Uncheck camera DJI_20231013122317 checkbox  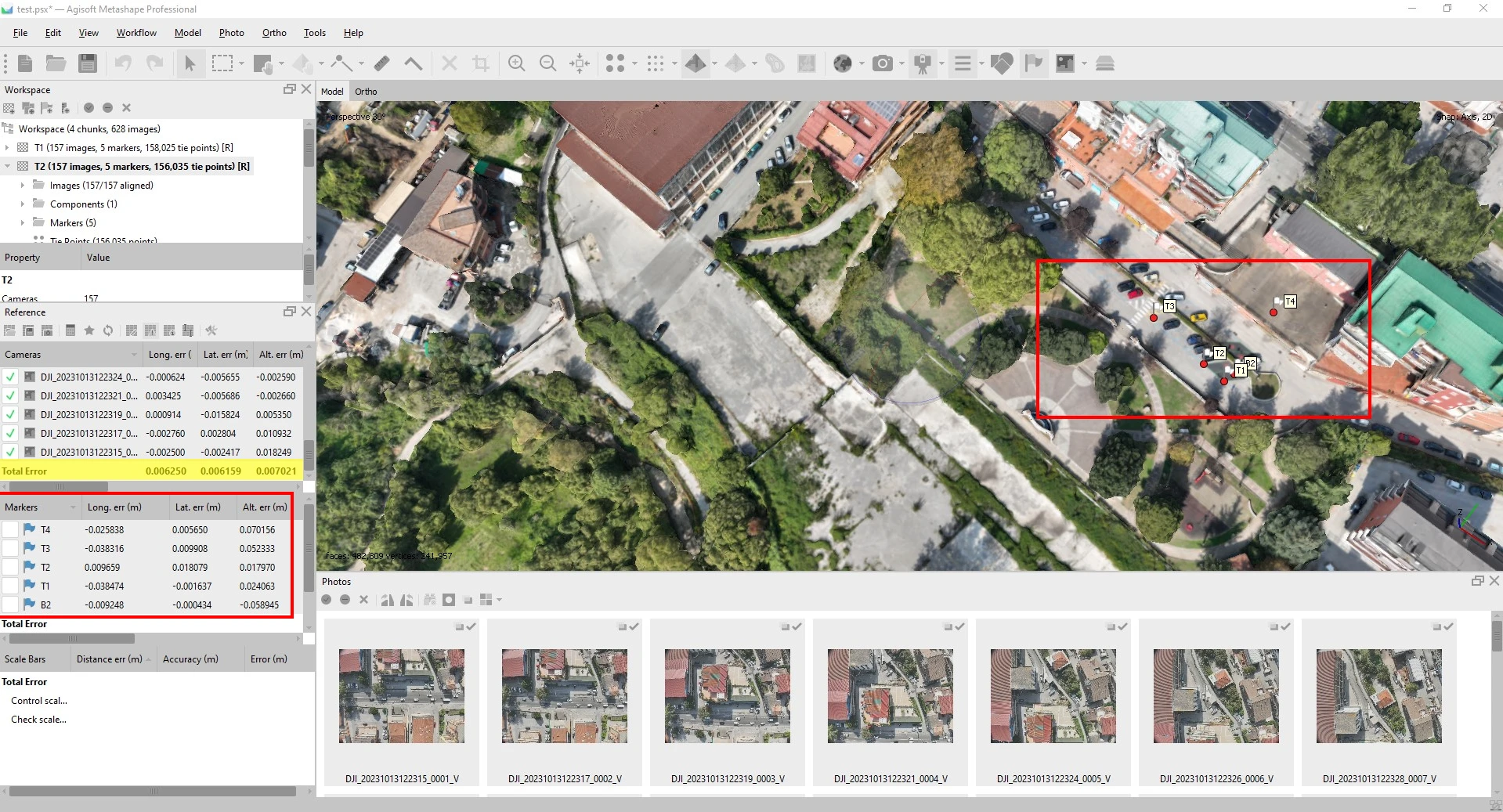[10, 433]
